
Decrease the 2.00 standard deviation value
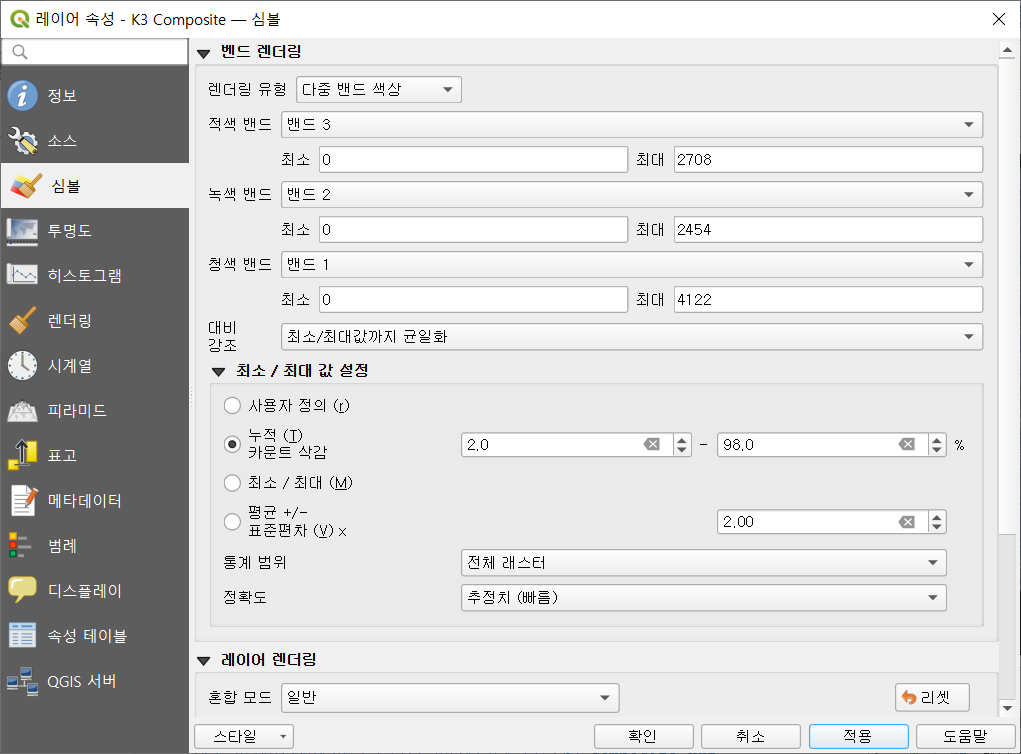(937, 527)
